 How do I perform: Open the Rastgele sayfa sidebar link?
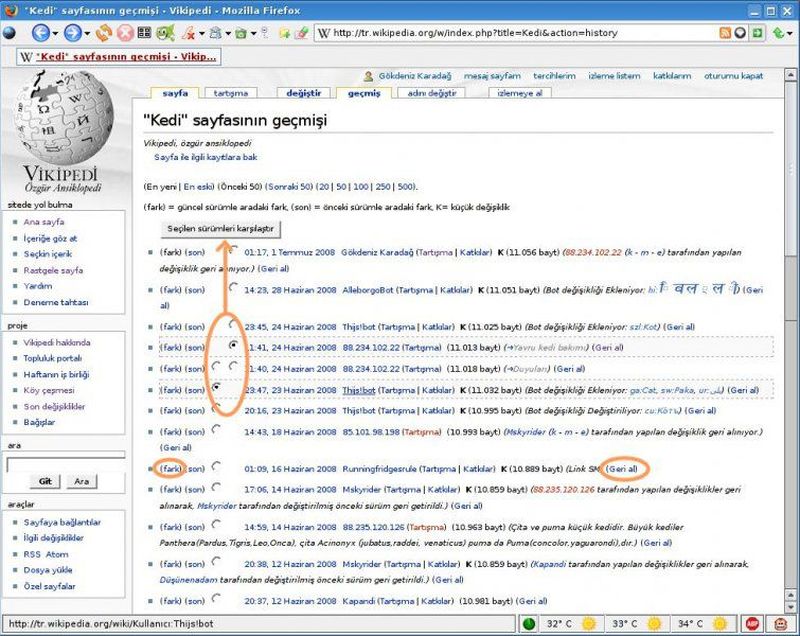(53, 270)
